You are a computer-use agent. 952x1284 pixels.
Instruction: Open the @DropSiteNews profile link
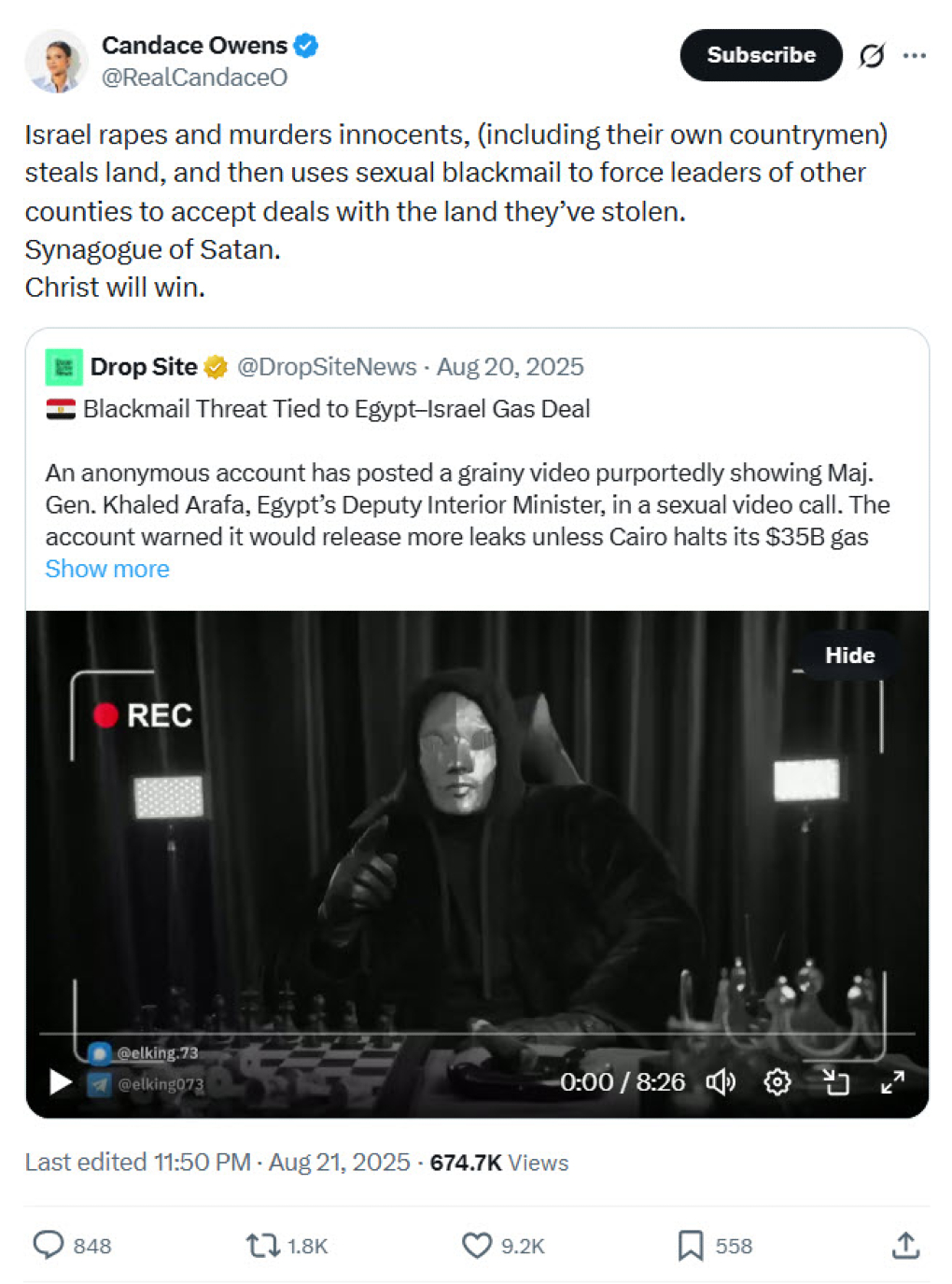pyautogui.click(x=326, y=367)
